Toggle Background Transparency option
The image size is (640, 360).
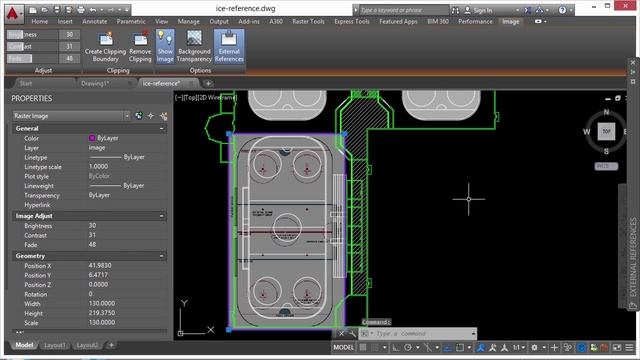[194, 47]
